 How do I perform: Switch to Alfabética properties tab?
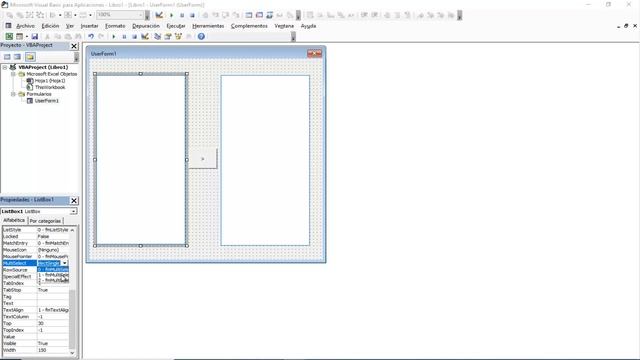(14, 220)
